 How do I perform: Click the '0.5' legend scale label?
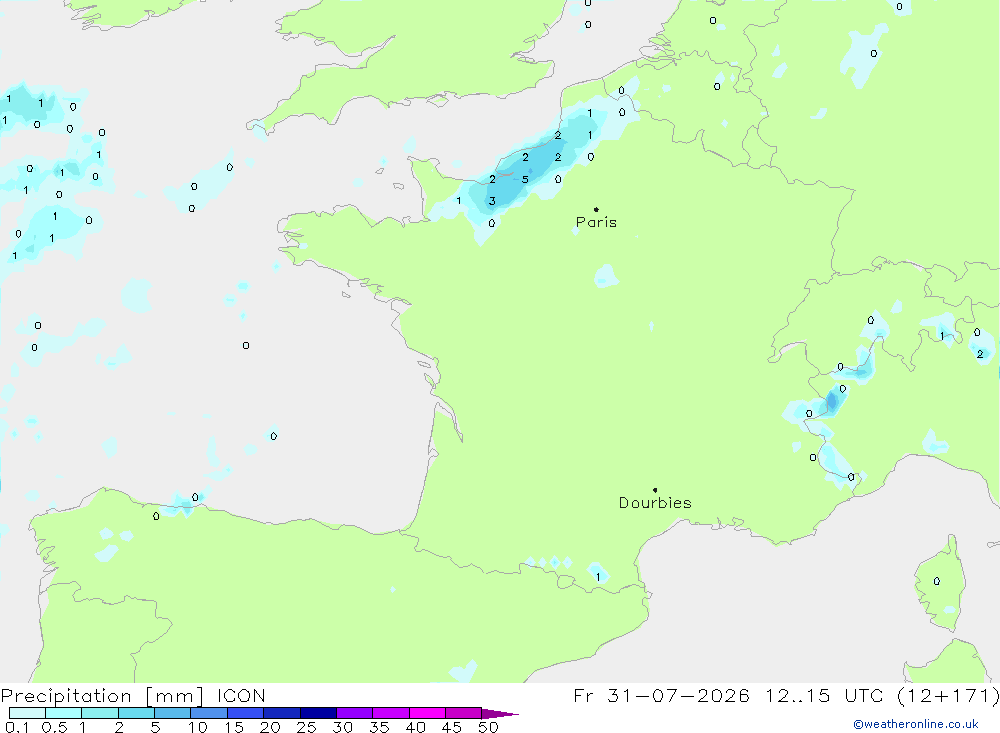[54, 727]
